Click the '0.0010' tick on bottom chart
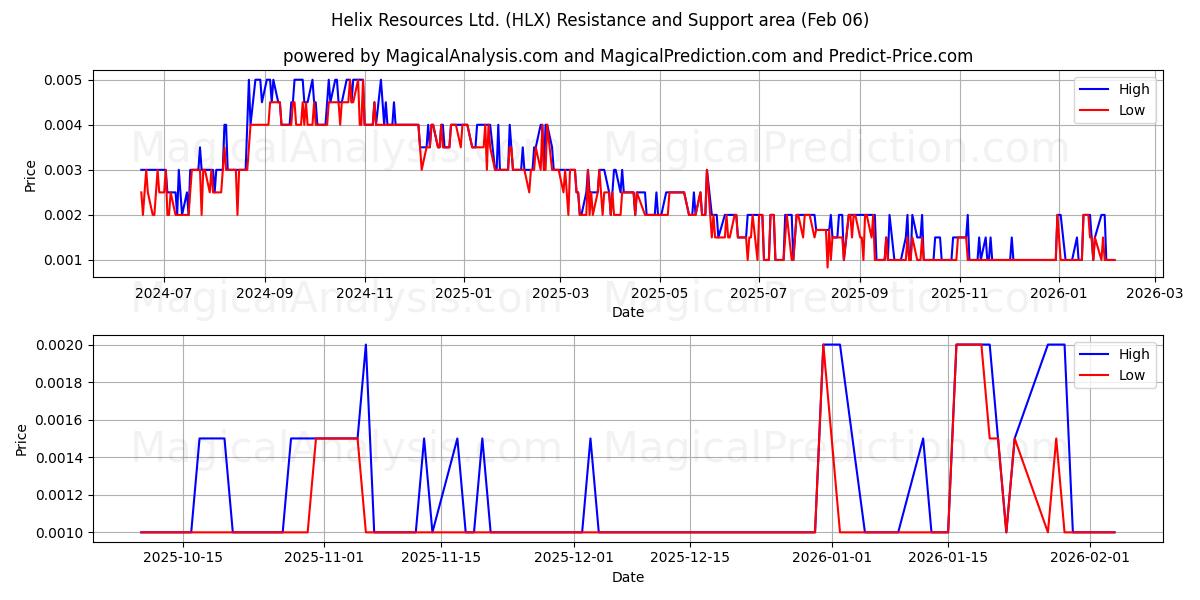 point(61,533)
